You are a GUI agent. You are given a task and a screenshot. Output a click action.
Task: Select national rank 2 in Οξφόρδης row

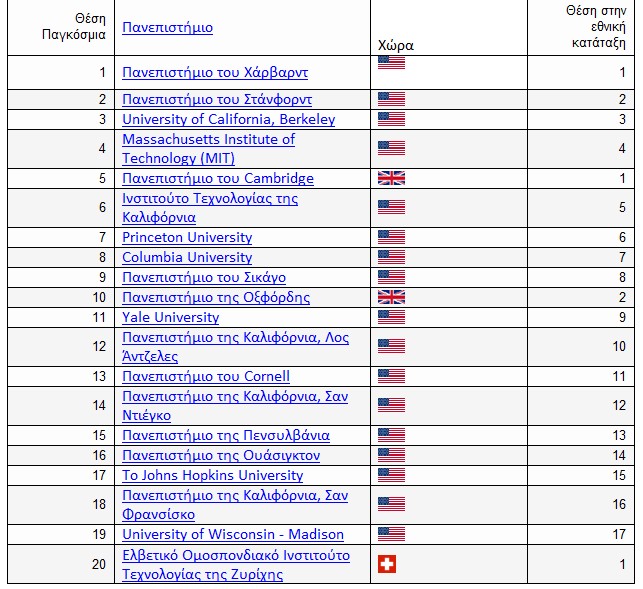click(581, 297)
